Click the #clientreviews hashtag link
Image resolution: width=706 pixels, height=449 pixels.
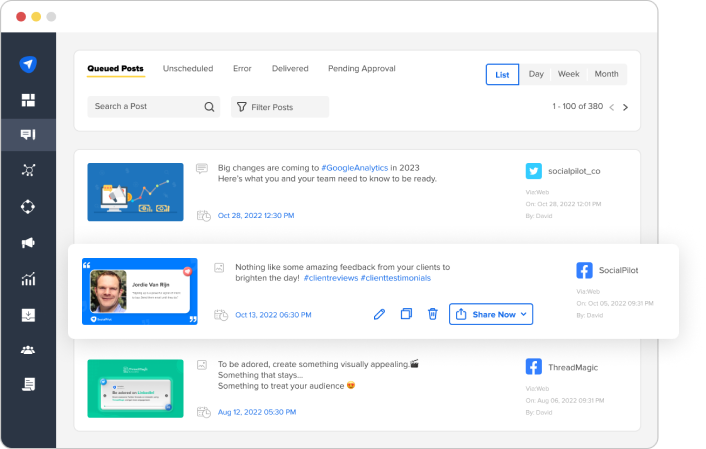coord(331,278)
